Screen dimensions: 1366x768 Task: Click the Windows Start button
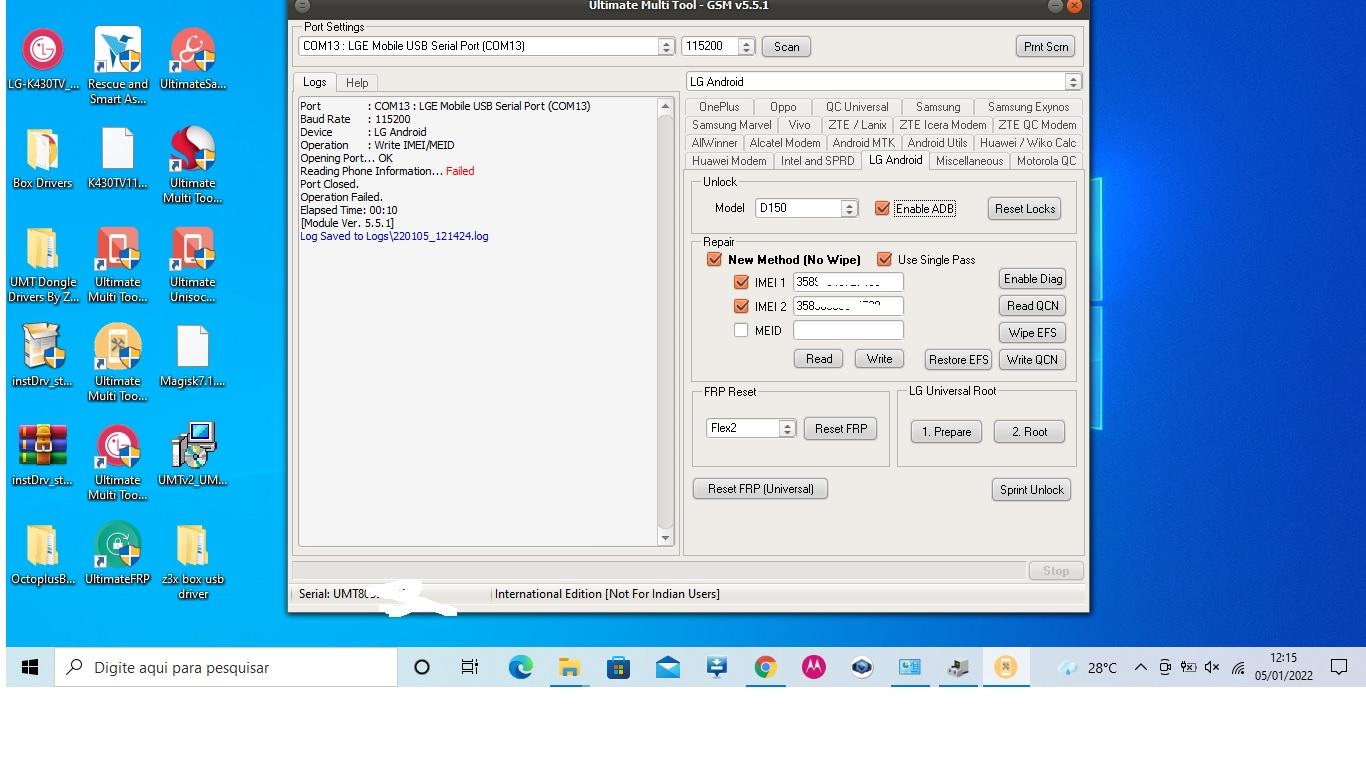pyautogui.click(x=30, y=667)
